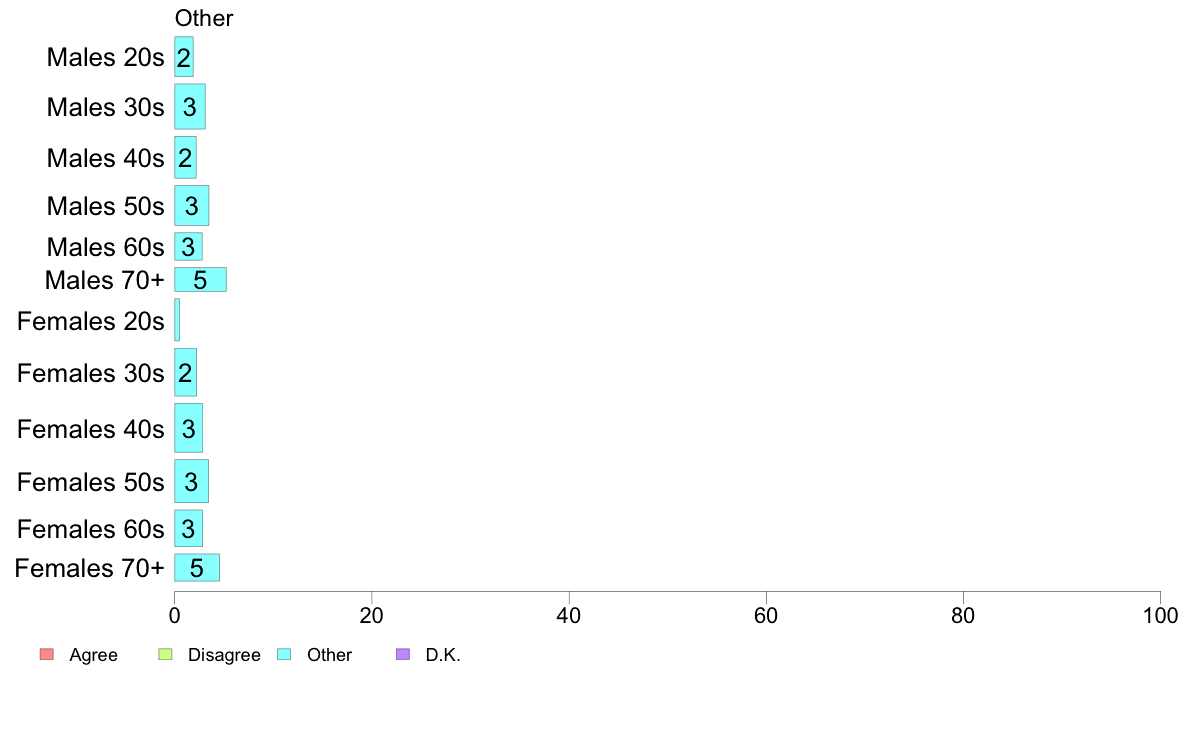Click the Females 40s bar
This screenshot has width=1188, height=736.
pos(189,428)
